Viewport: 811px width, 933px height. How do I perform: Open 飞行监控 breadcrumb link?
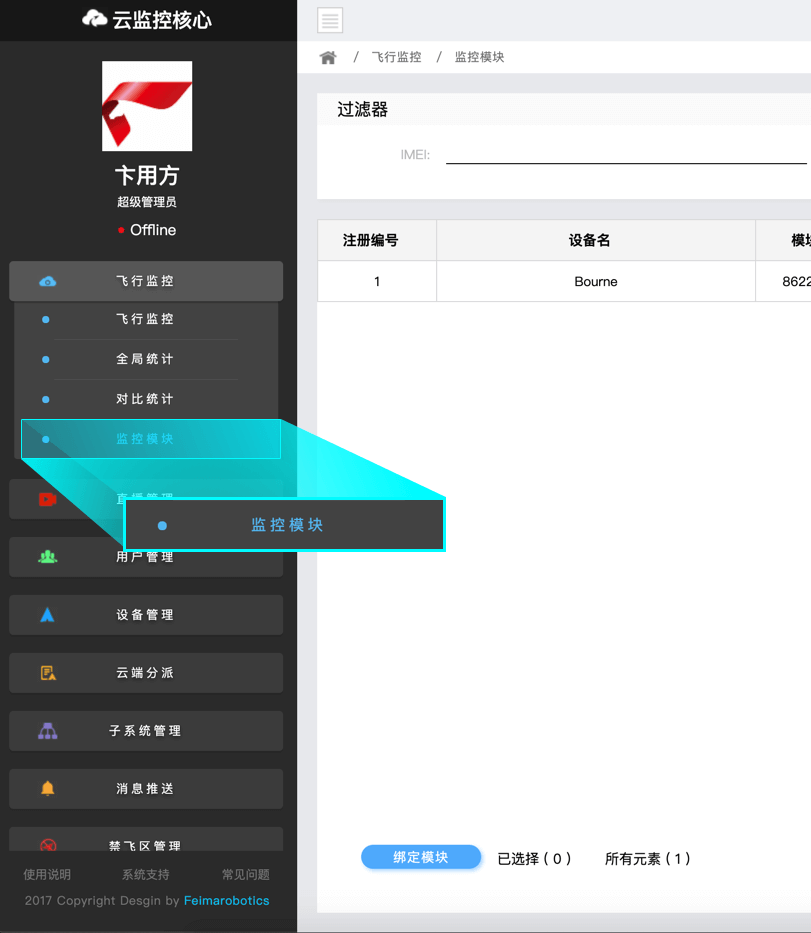396,57
